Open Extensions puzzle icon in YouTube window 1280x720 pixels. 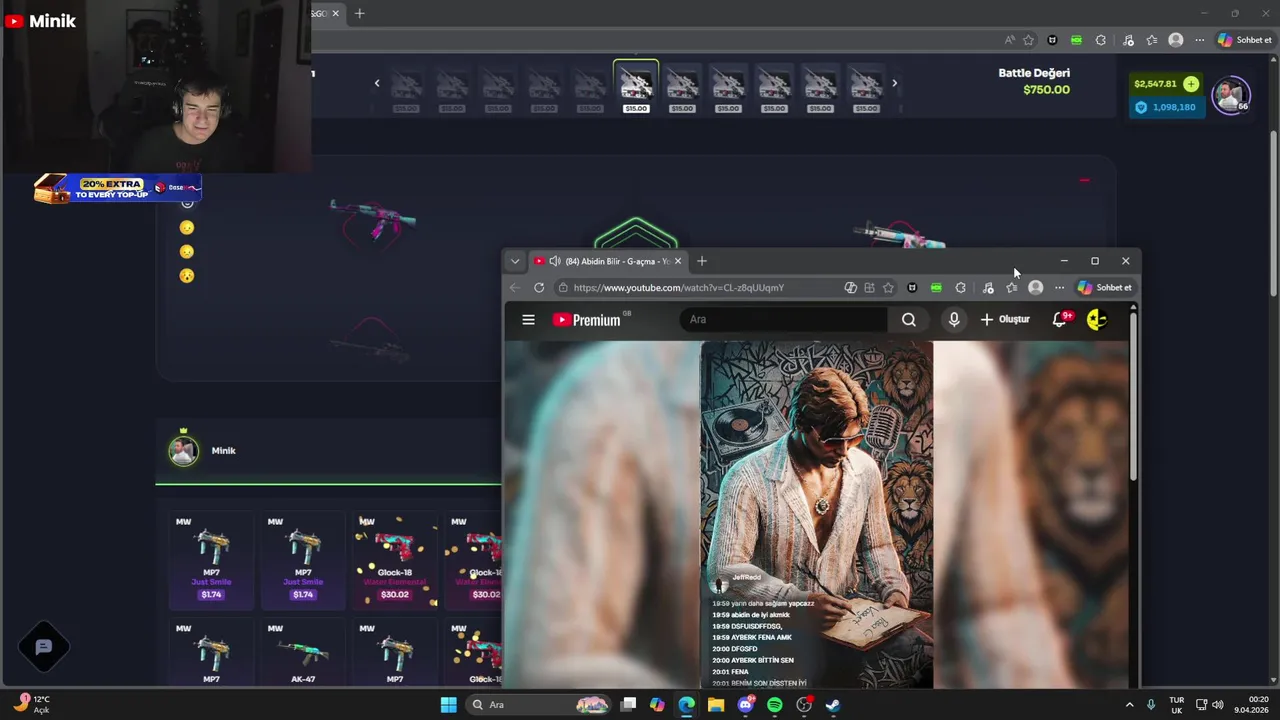(x=961, y=288)
